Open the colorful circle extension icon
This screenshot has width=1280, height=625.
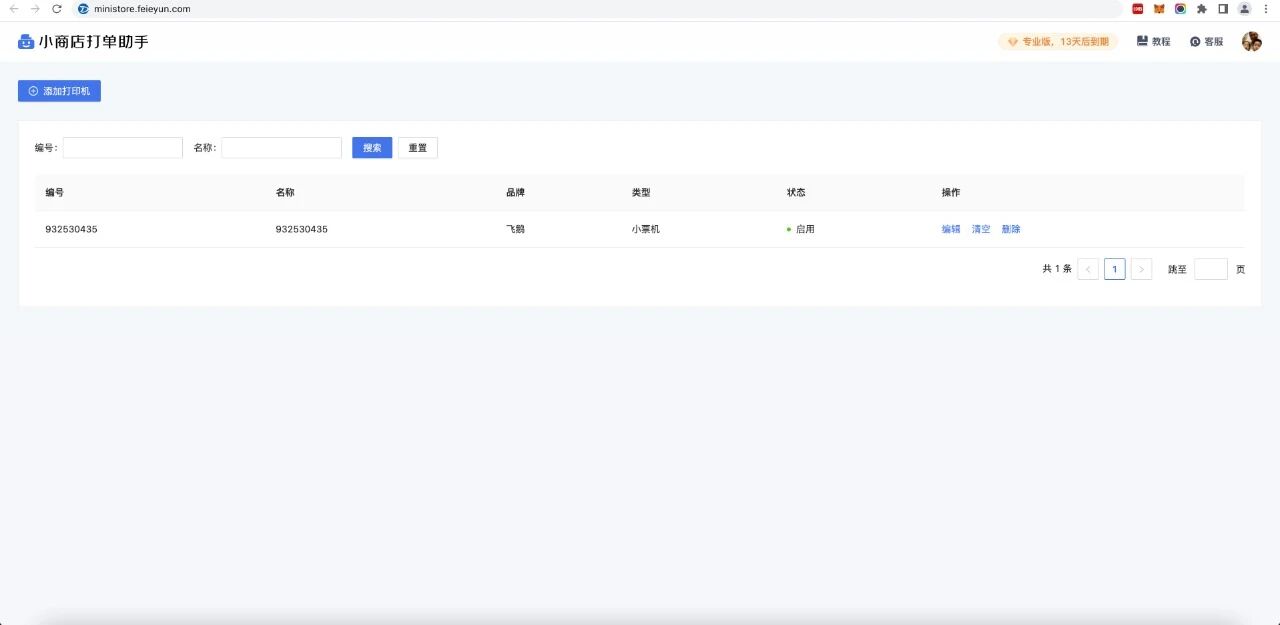1180,8
